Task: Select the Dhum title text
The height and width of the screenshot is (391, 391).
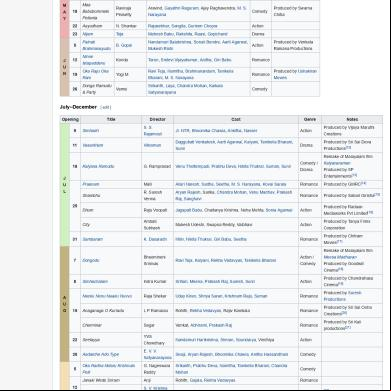Action: (88, 210)
